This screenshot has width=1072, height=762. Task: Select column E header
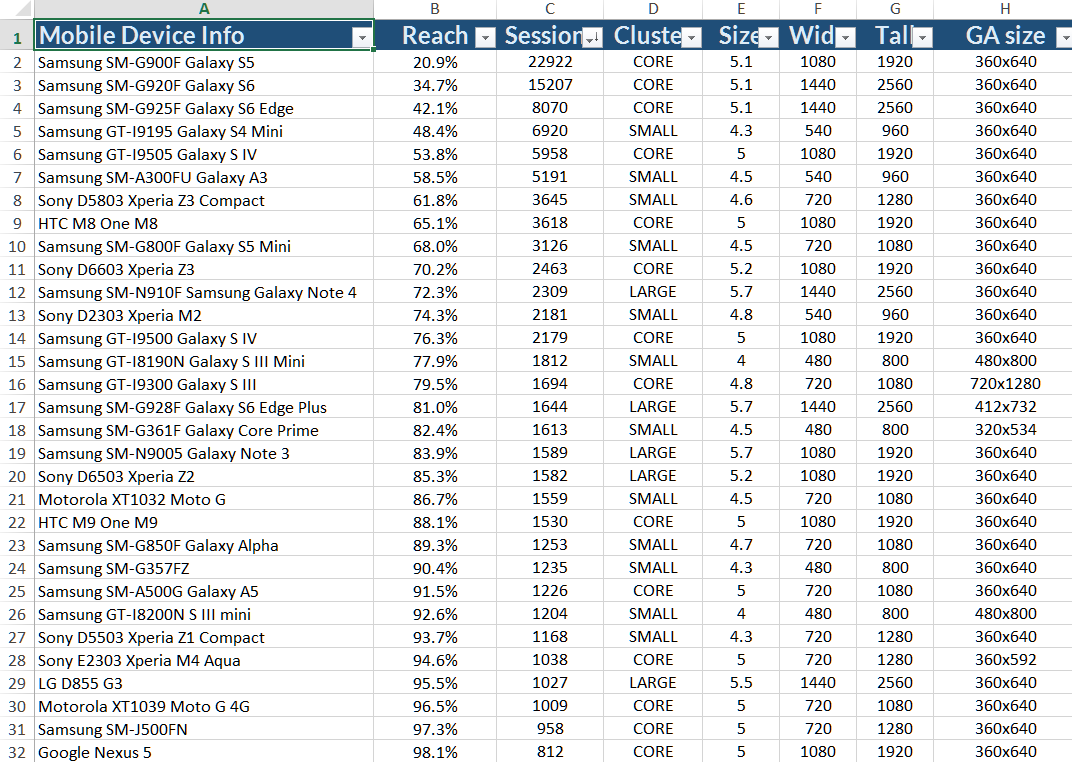[x=741, y=9]
